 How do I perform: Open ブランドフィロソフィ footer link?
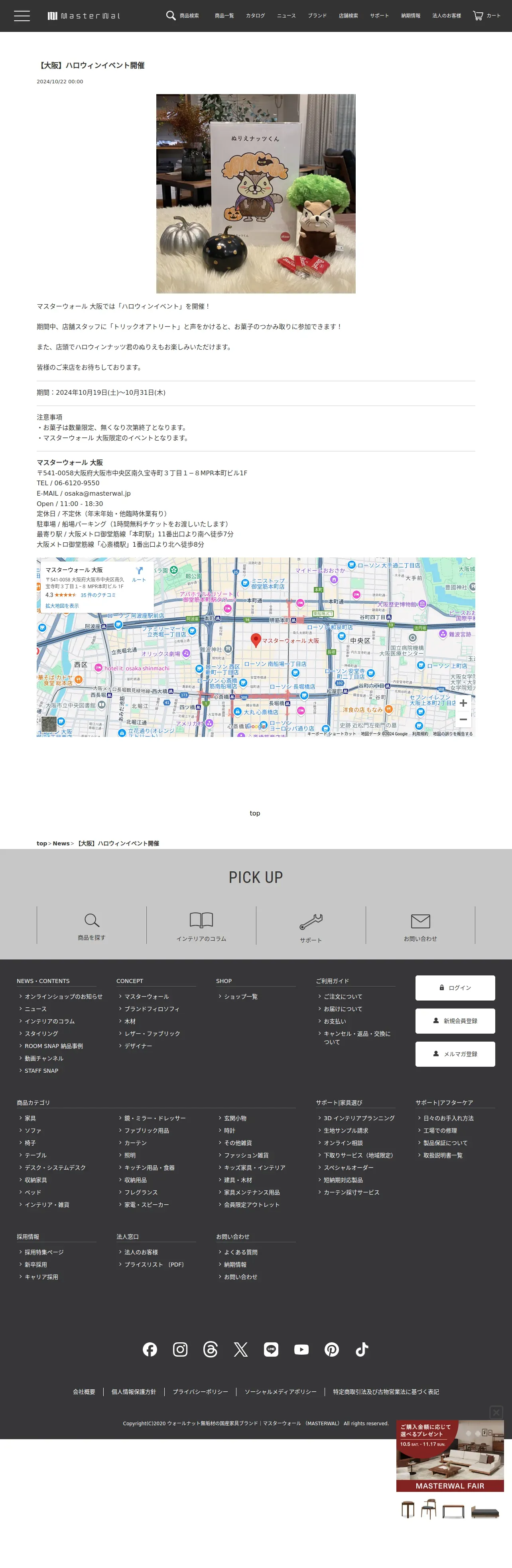[x=152, y=1009]
